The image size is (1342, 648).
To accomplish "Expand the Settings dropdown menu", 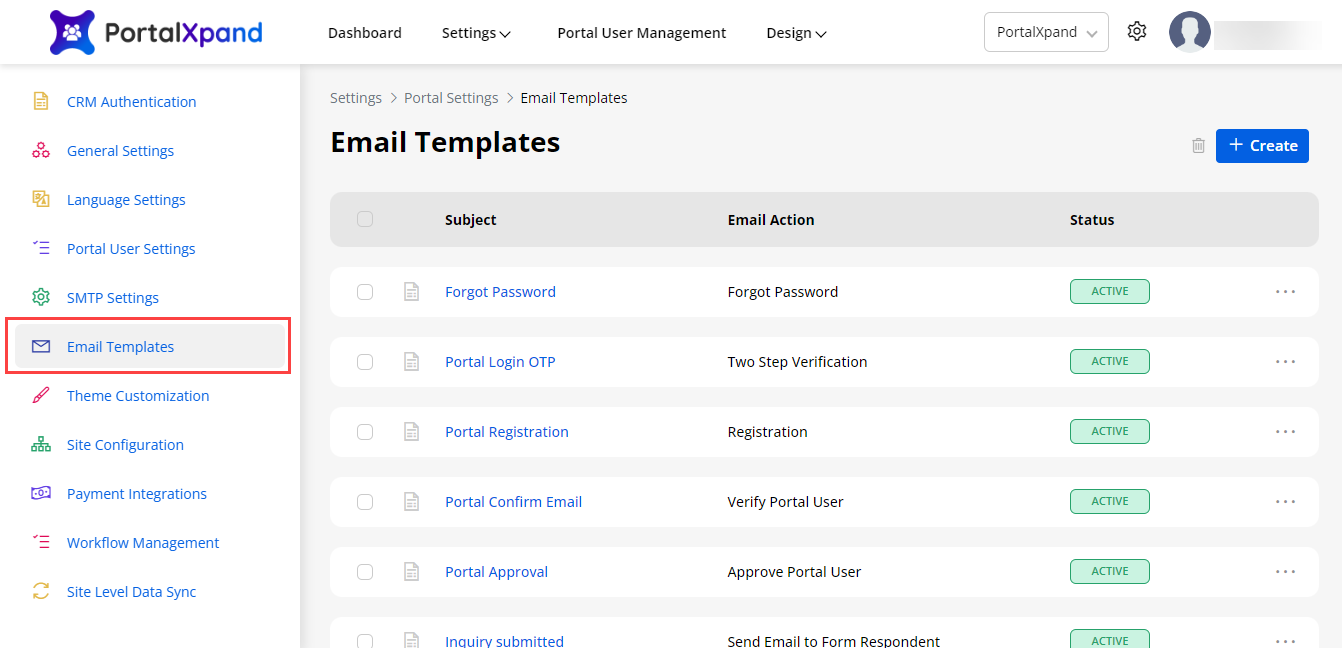I will point(476,33).
